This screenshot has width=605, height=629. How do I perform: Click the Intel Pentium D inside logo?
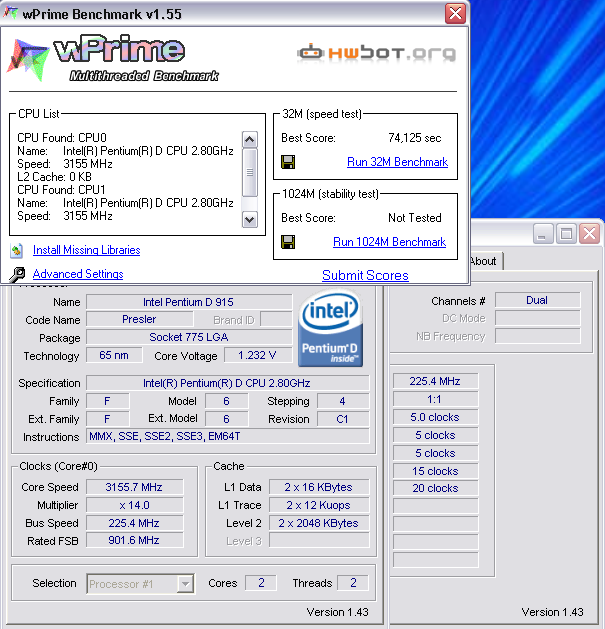(331, 328)
